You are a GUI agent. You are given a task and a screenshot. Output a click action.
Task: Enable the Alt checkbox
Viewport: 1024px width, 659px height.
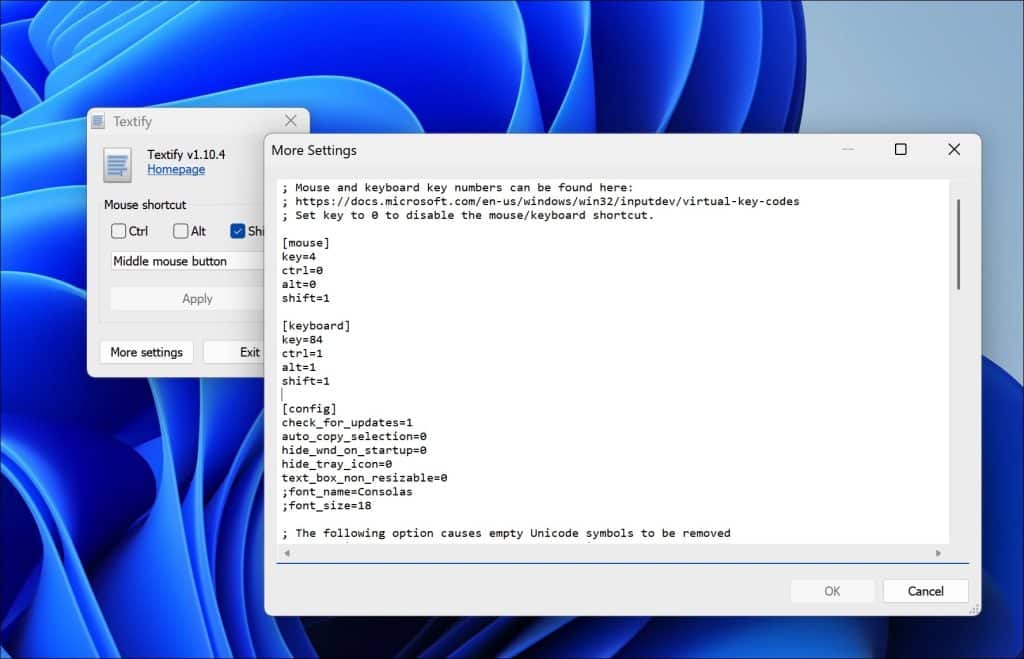[x=180, y=231]
